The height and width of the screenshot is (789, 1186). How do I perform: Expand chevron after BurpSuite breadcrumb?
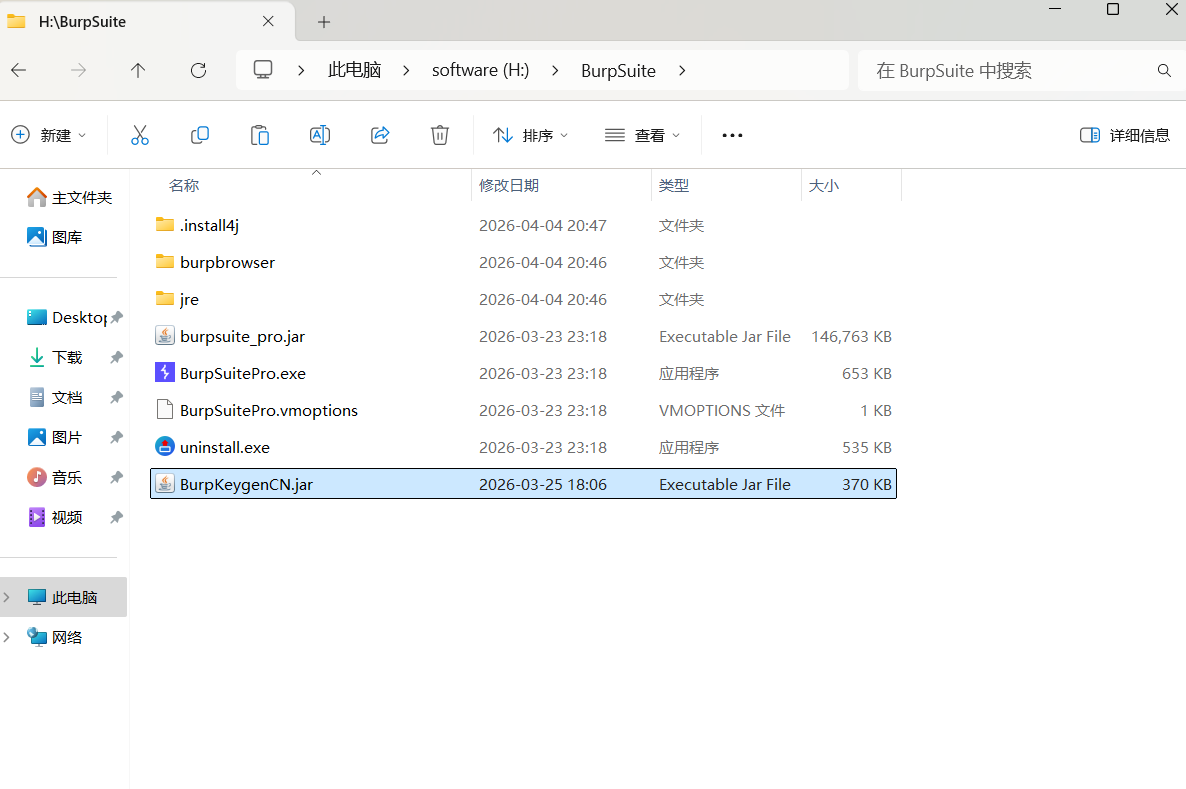pyautogui.click(x=682, y=70)
